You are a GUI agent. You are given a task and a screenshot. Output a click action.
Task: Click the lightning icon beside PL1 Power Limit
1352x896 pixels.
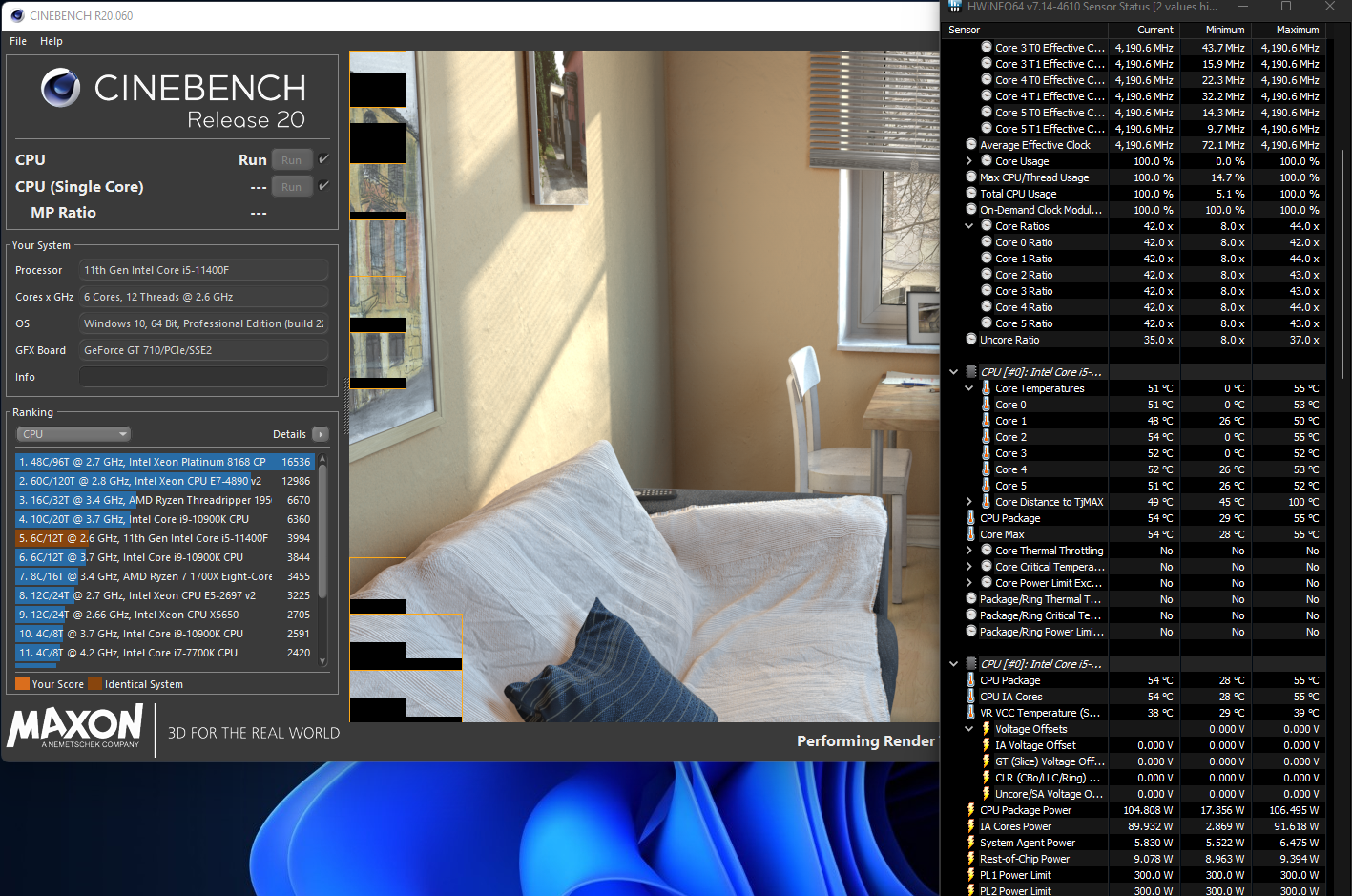[x=971, y=875]
